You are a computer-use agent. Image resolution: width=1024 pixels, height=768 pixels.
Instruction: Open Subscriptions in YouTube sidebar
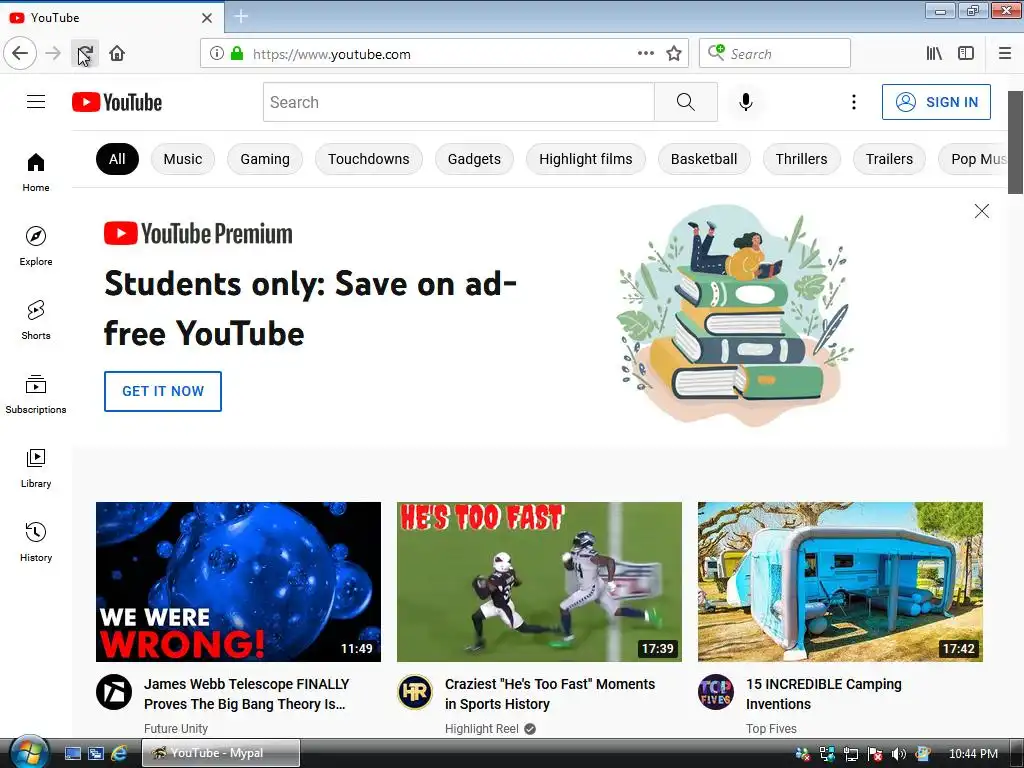click(x=36, y=394)
